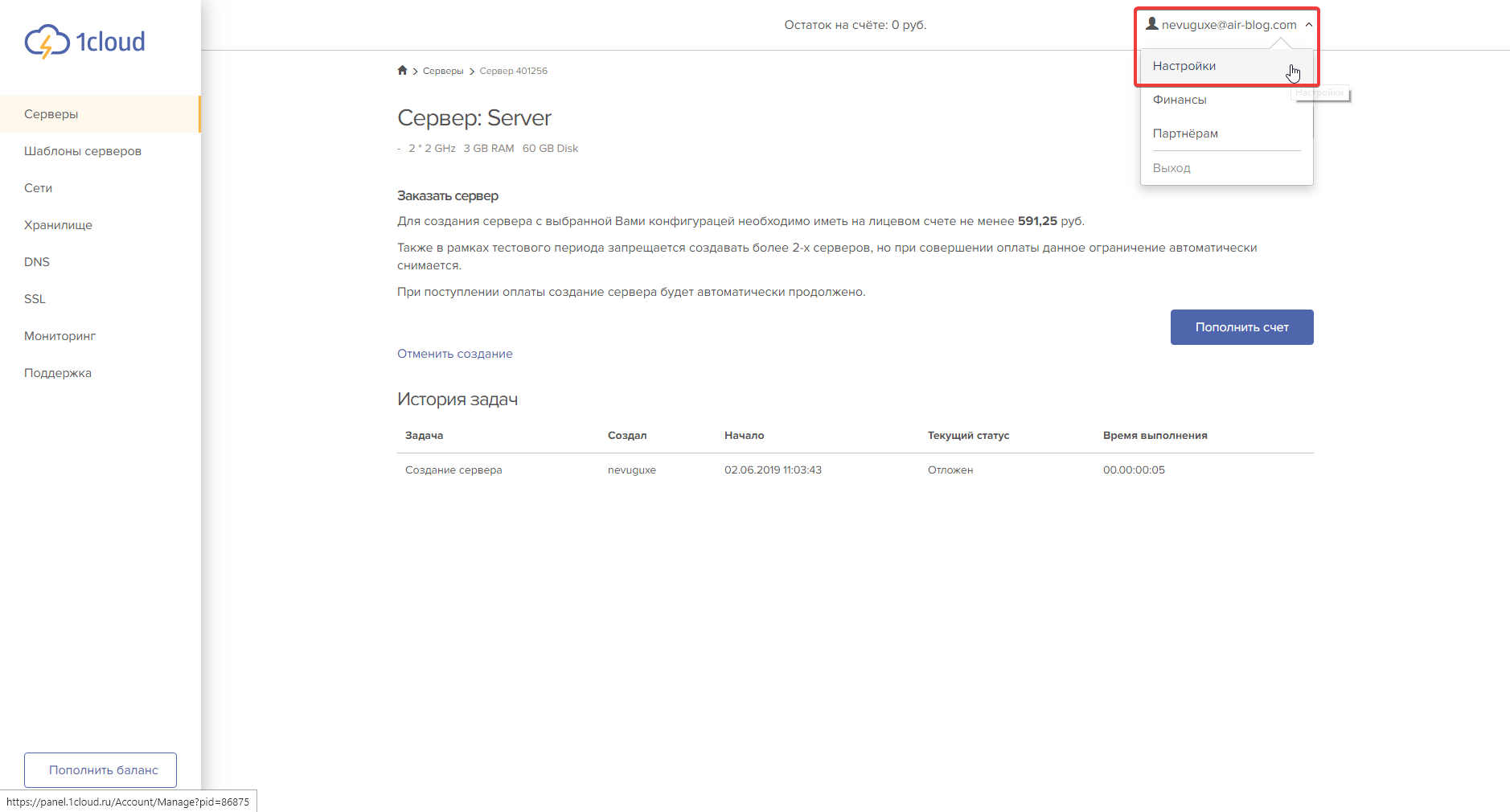This screenshot has width=1510, height=812.
Task: Open Партнёрам menu entry
Action: click(1184, 133)
